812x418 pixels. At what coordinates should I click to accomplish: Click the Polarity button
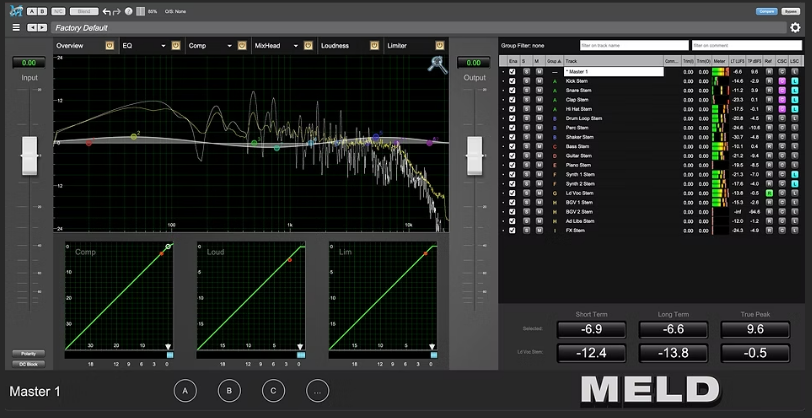[27, 354]
